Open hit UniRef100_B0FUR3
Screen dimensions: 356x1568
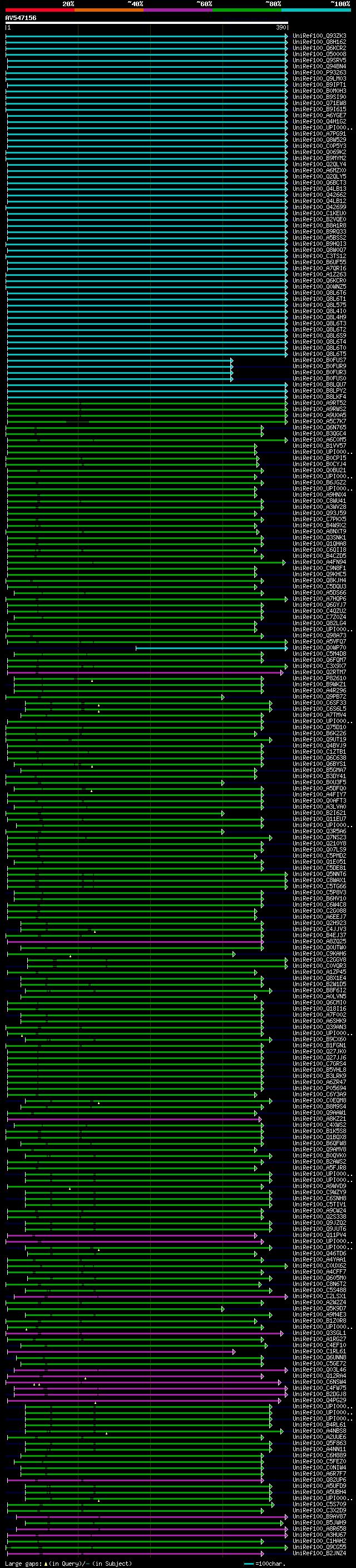(x=319, y=372)
